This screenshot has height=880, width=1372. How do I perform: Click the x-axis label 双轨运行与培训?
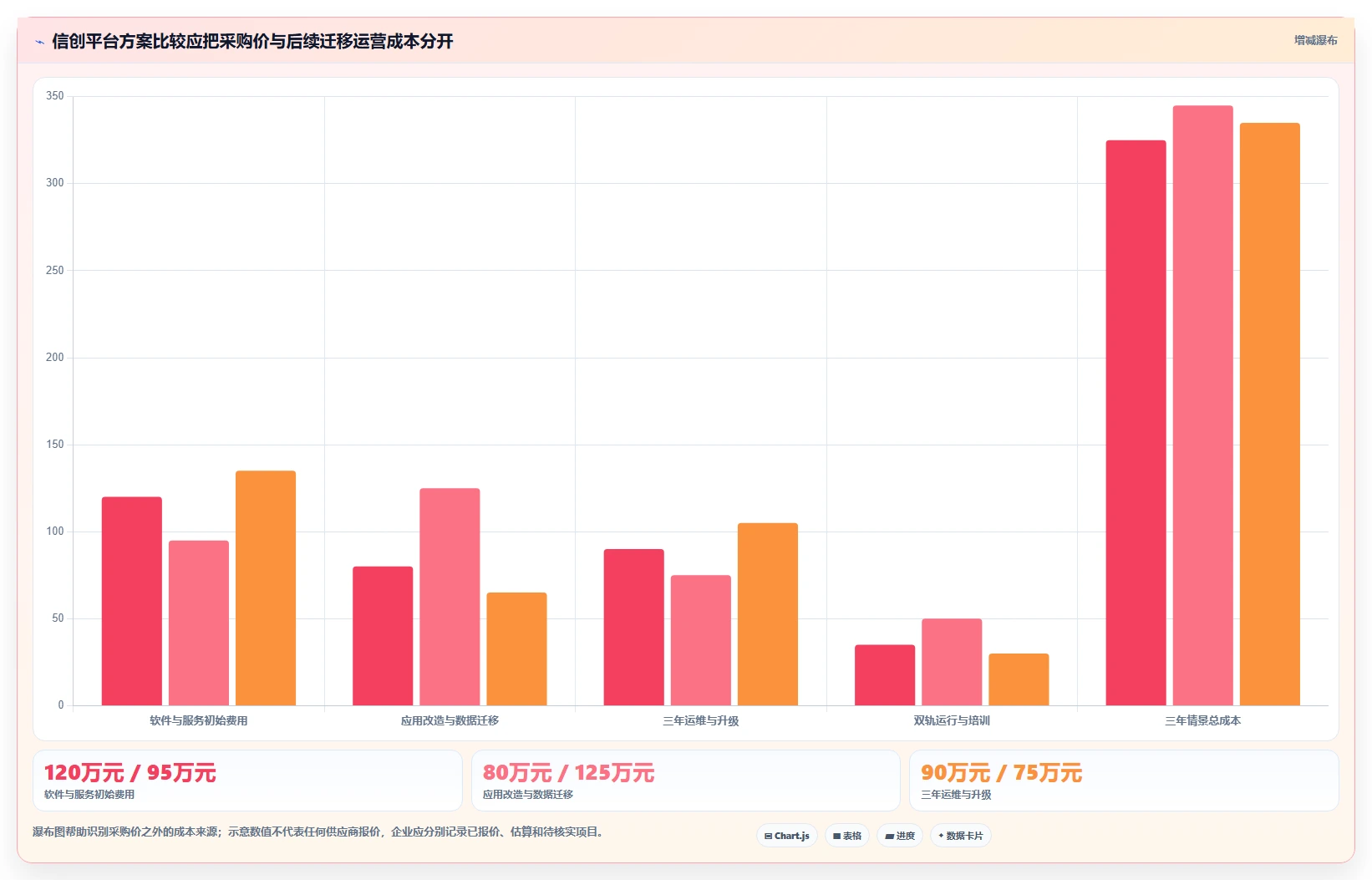click(952, 720)
